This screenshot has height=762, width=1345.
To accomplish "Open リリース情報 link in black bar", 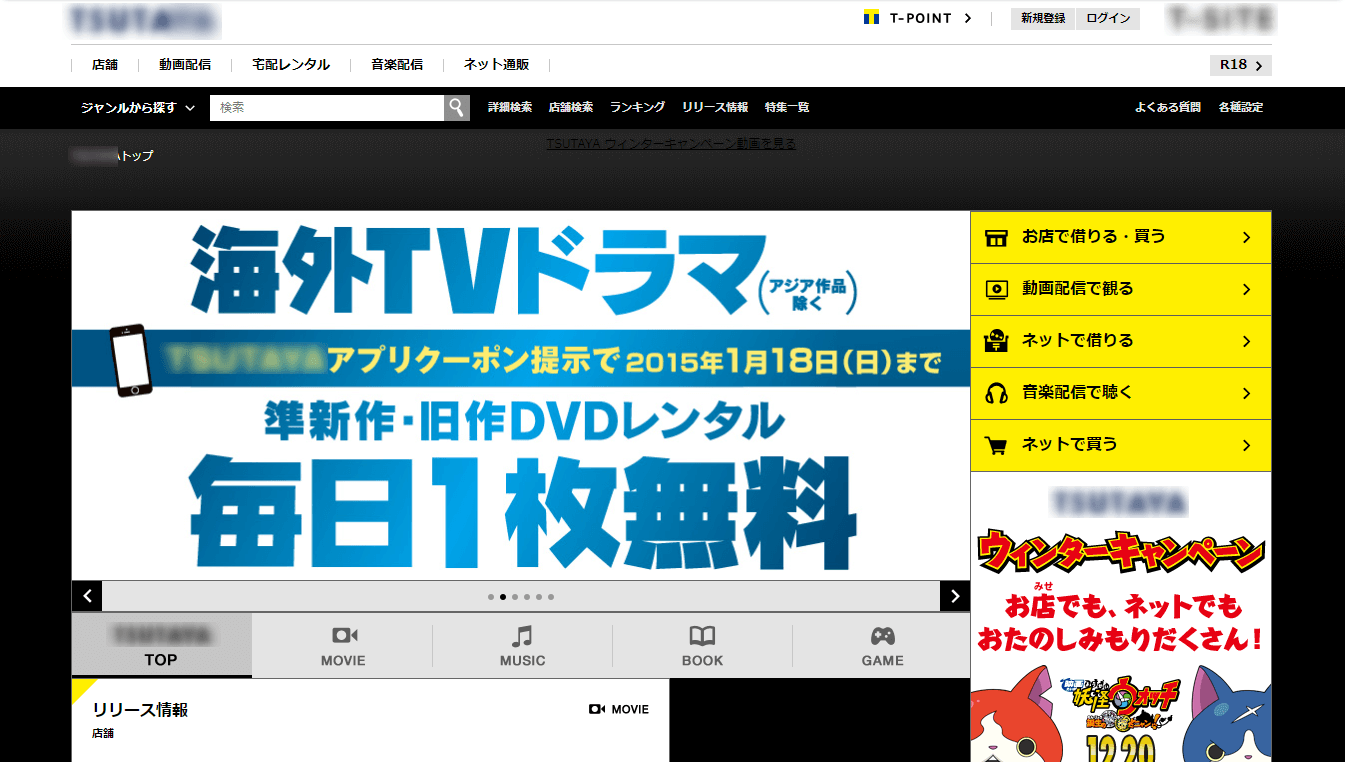I will click(715, 107).
